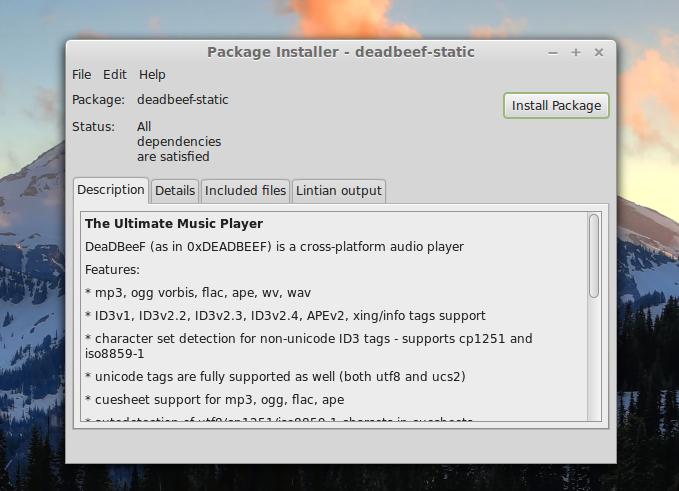Open the File menu

tap(81, 75)
